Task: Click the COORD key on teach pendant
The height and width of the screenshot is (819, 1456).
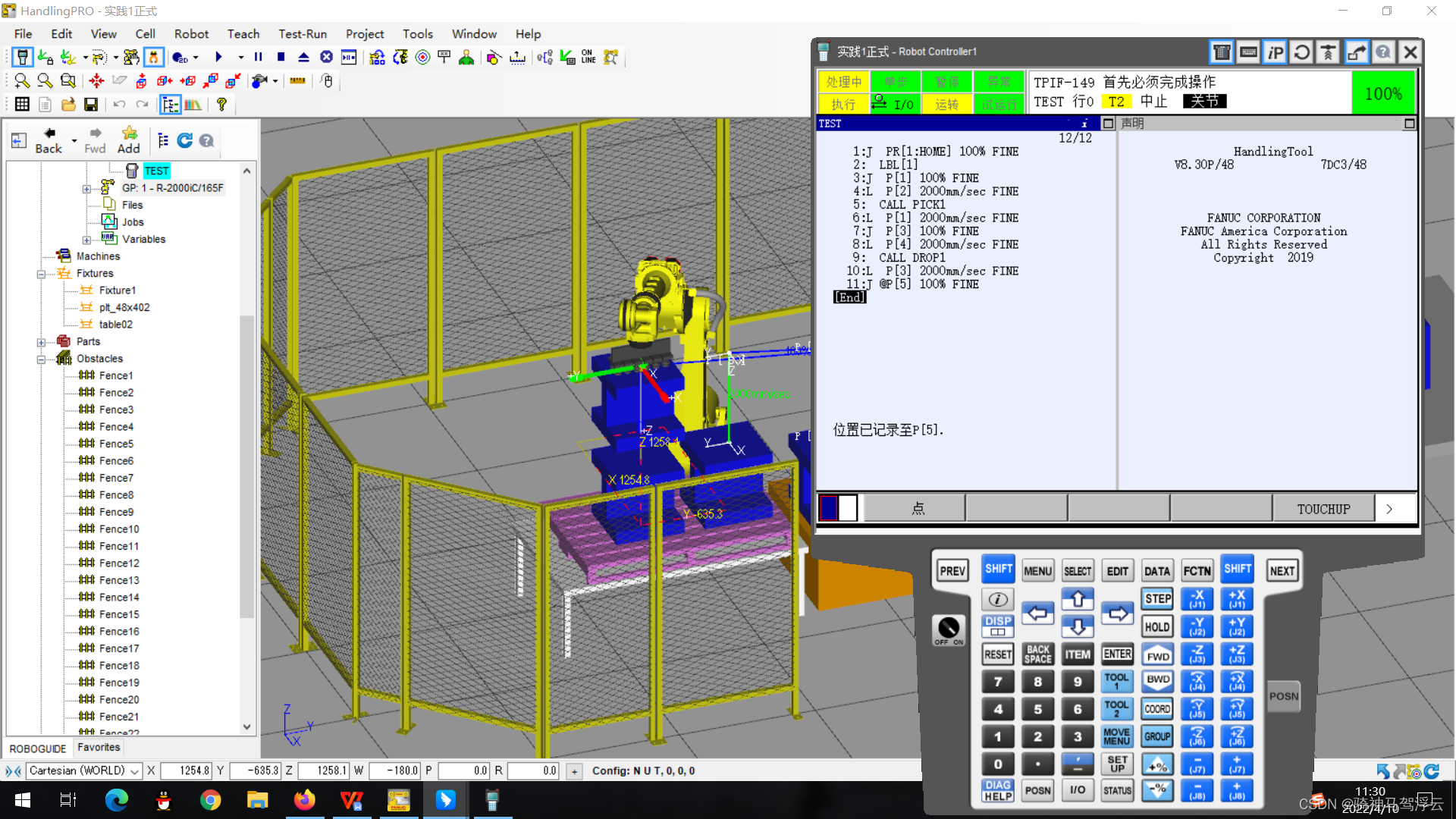Action: coord(1158,709)
